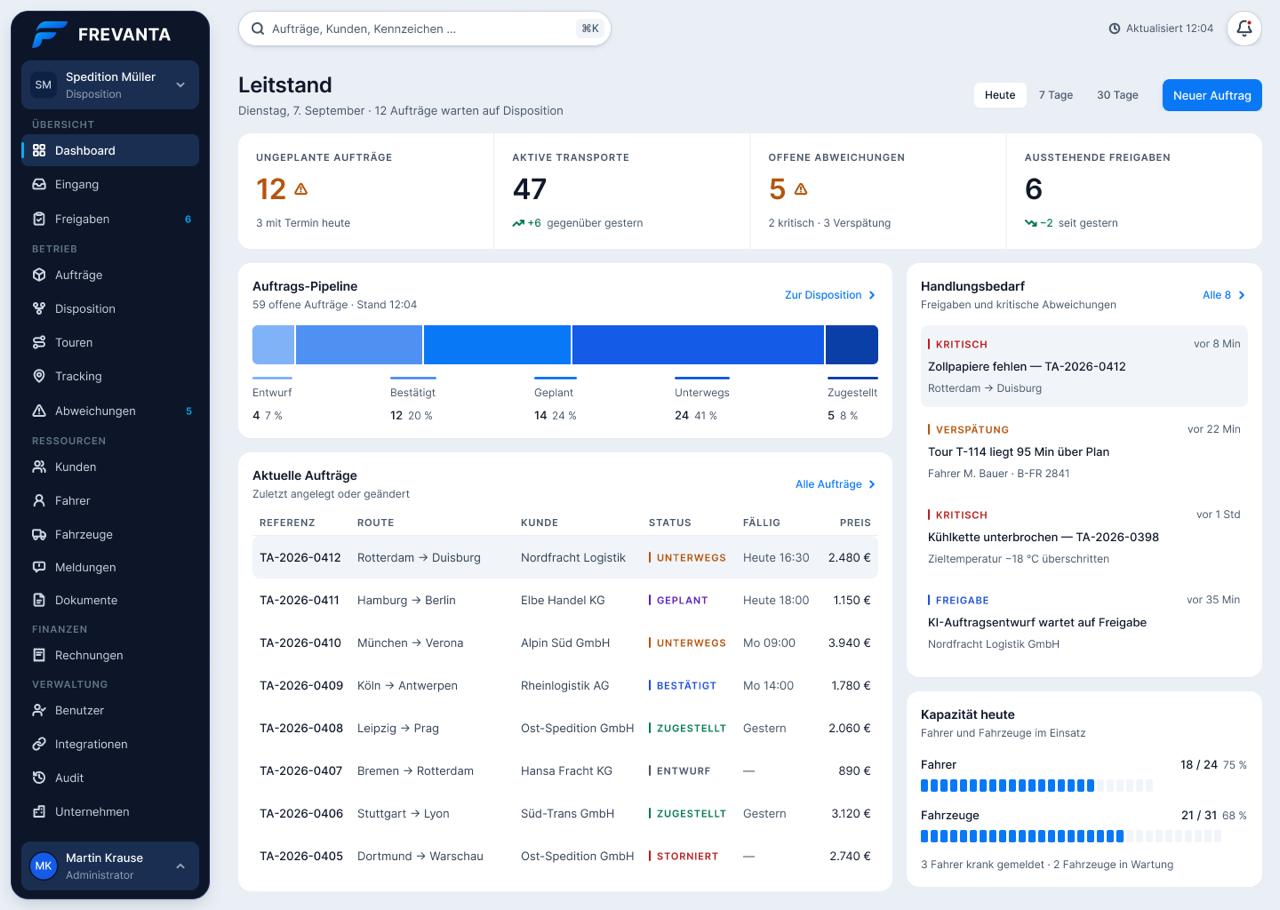Click the Touren route icon

[39, 343]
